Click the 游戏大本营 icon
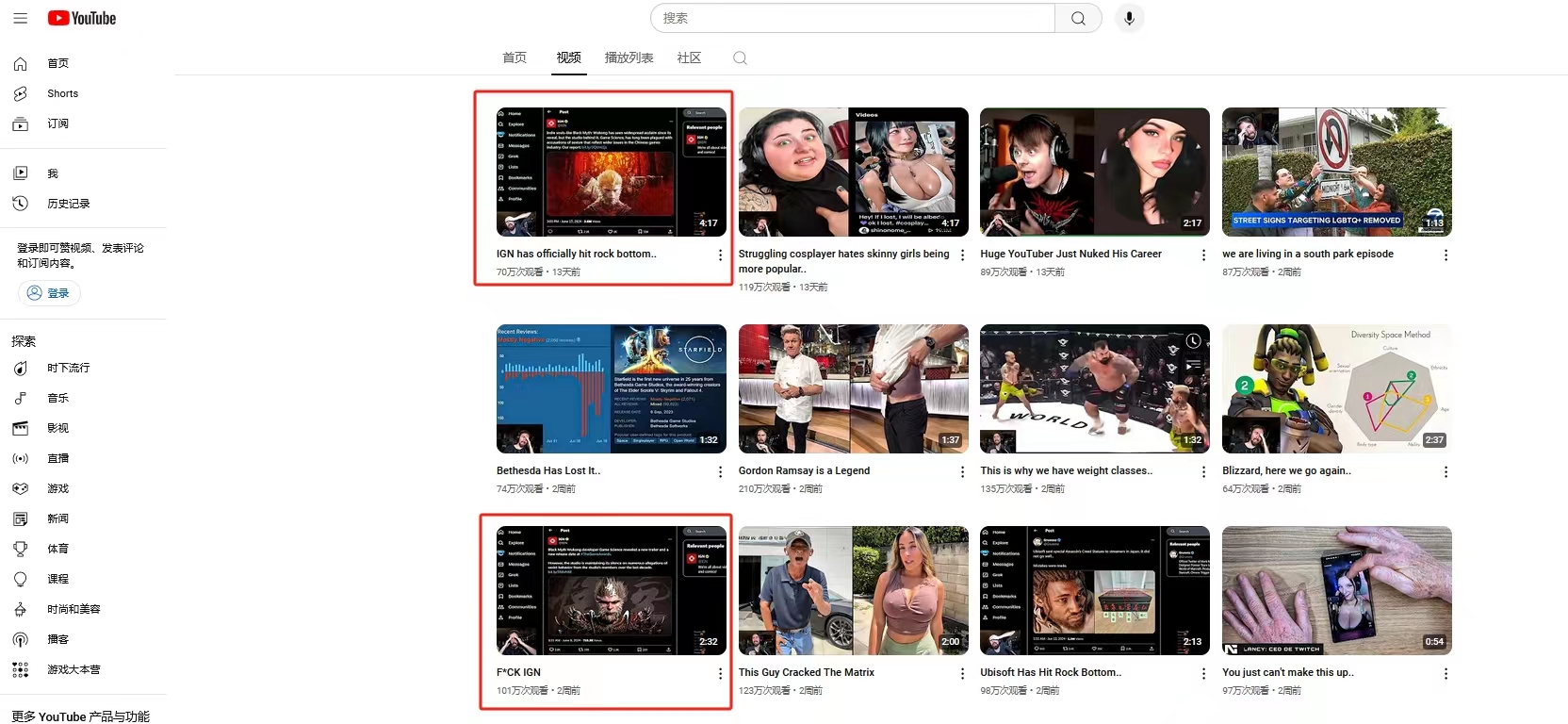This screenshot has height=724, width=1568. [20, 669]
